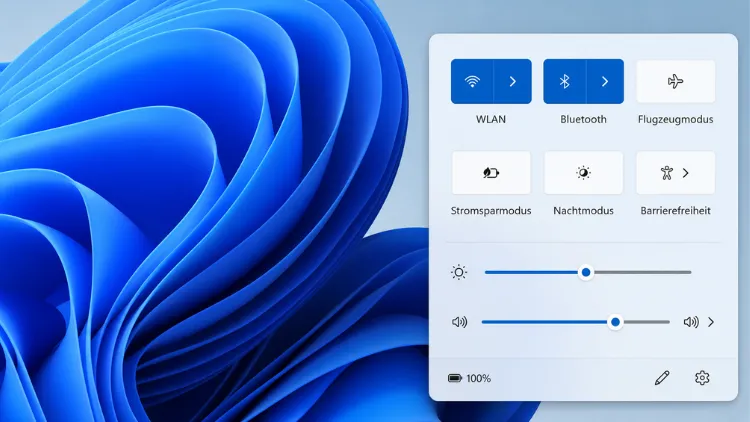Expand the Bluetooth devices chevron
Screen dimensions: 750x422
pyautogui.click(x=605, y=81)
